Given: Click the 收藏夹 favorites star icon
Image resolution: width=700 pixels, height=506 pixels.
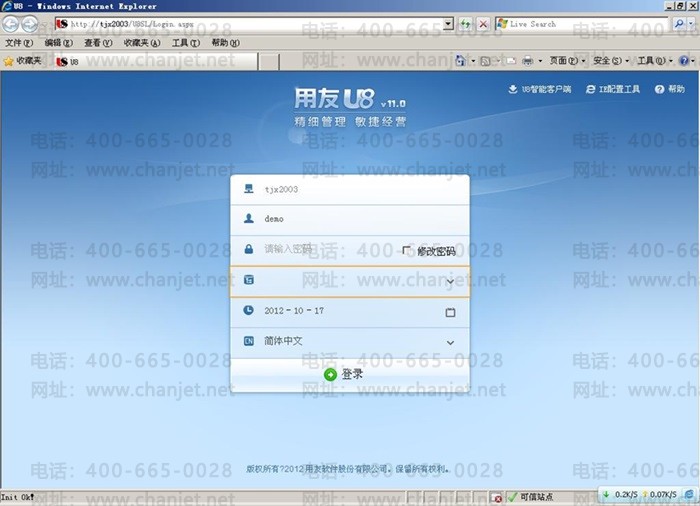Looking at the screenshot, I should click(x=9, y=61).
